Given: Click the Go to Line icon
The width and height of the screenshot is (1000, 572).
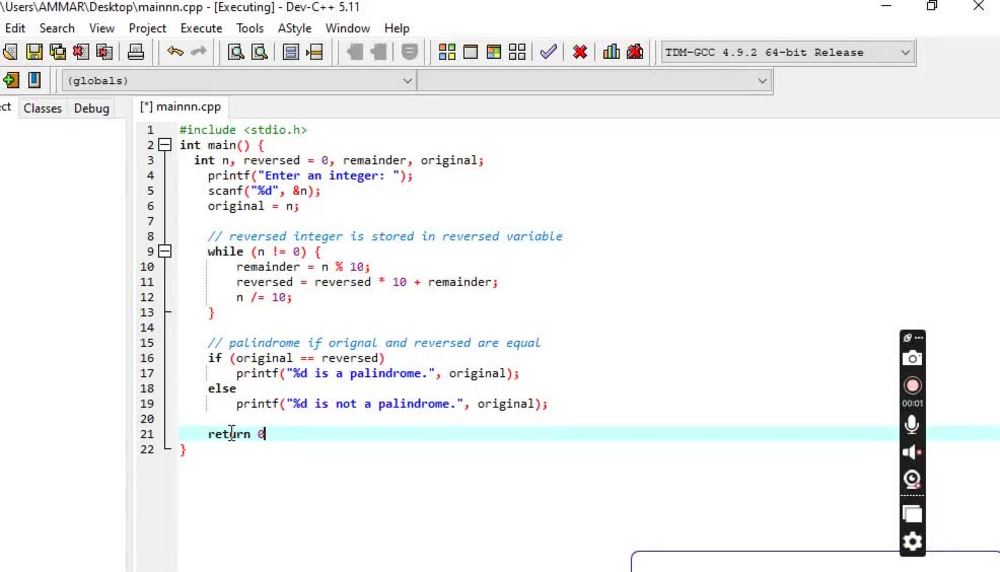Looking at the screenshot, I should 315,52.
